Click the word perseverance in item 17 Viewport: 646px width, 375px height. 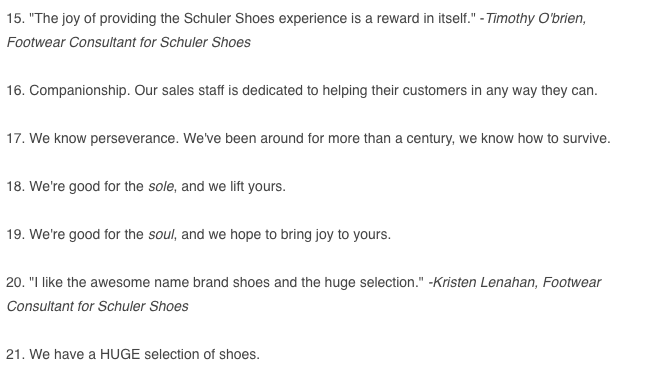pos(134,138)
